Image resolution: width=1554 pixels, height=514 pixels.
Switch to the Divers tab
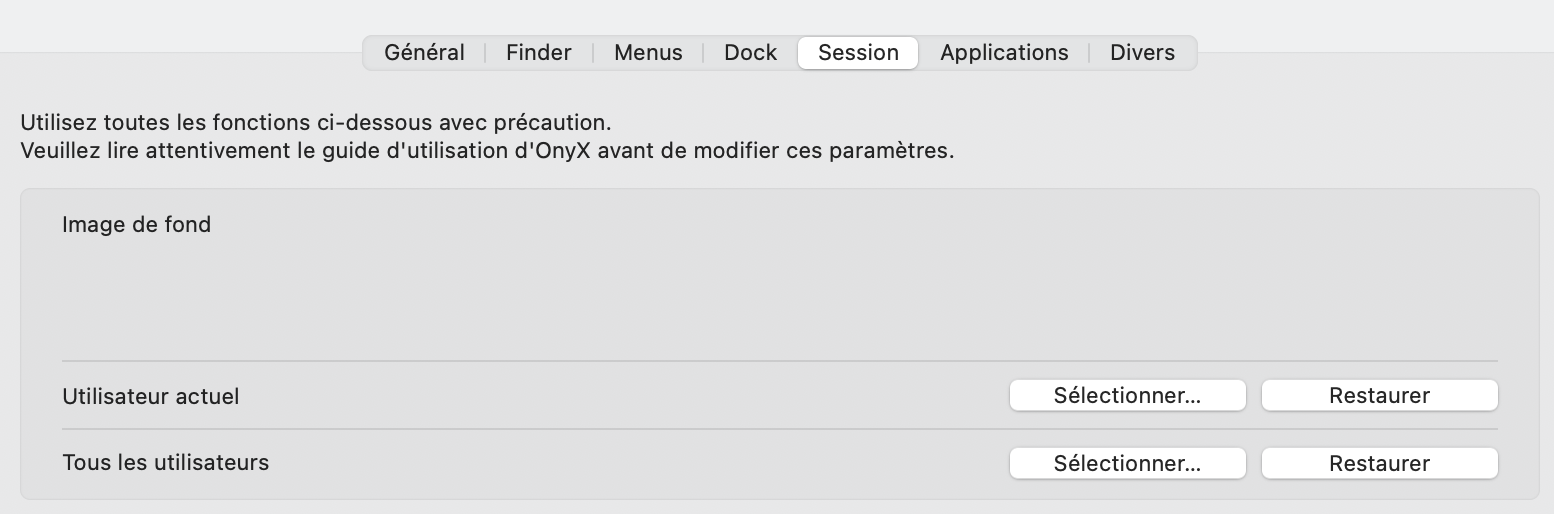coord(1142,53)
